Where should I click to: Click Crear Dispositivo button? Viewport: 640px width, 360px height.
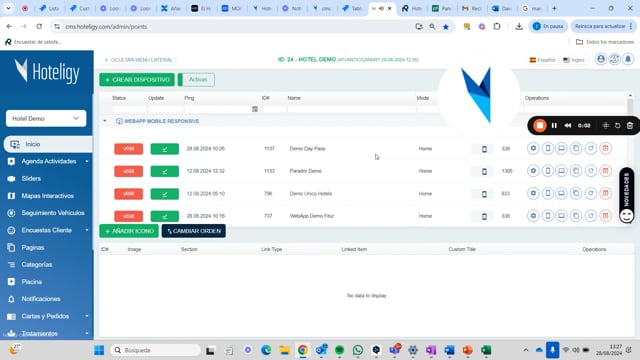[137, 80]
